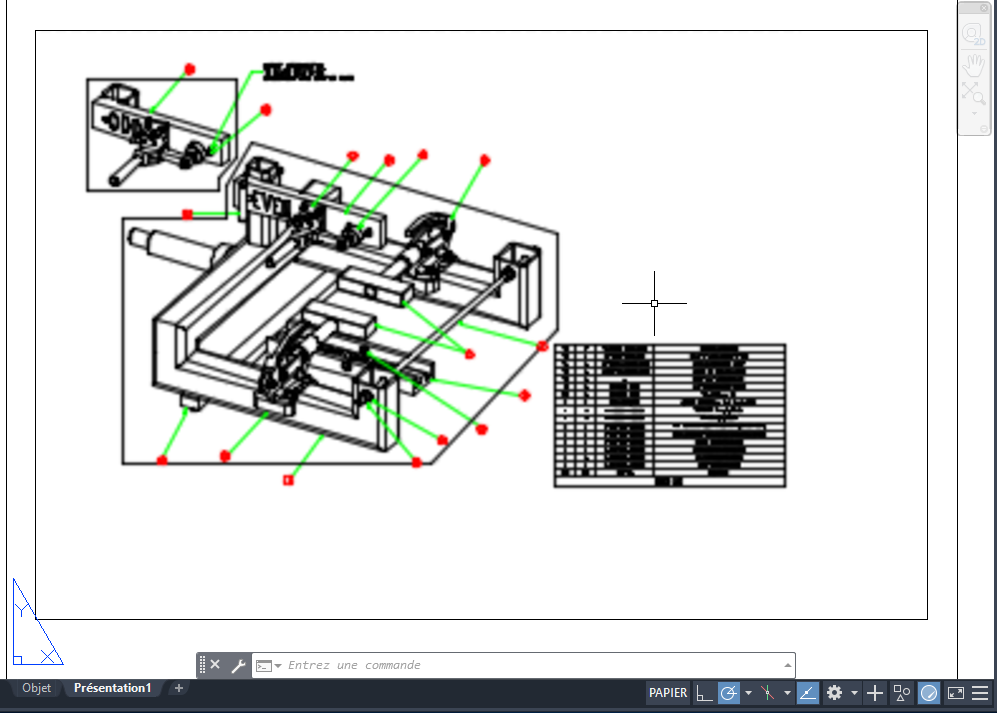The height and width of the screenshot is (713, 997).
Task: Add a new layout with plus tab
Action: point(179,688)
